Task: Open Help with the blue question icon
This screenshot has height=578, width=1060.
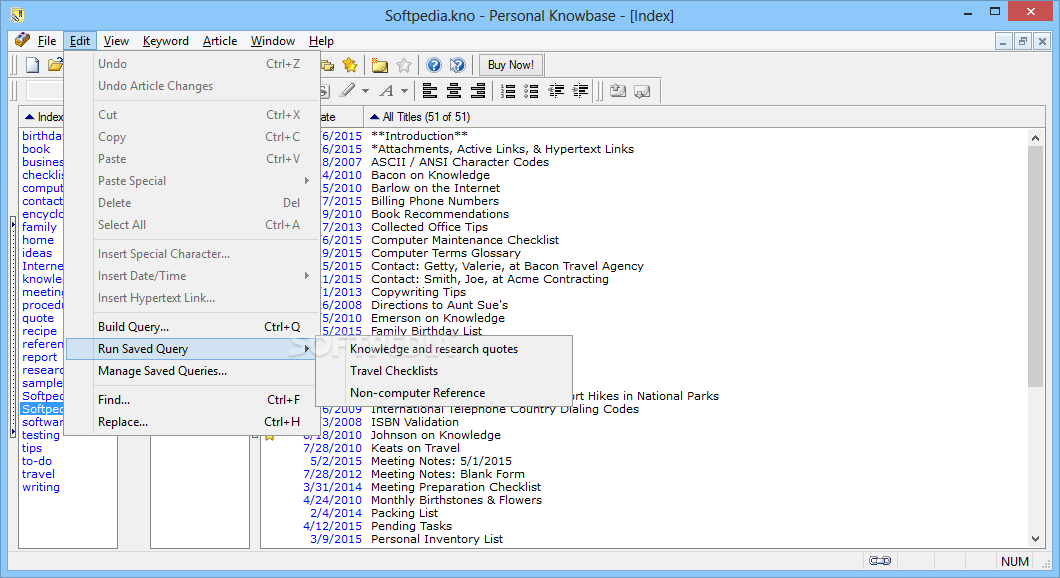Action: click(x=434, y=65)
